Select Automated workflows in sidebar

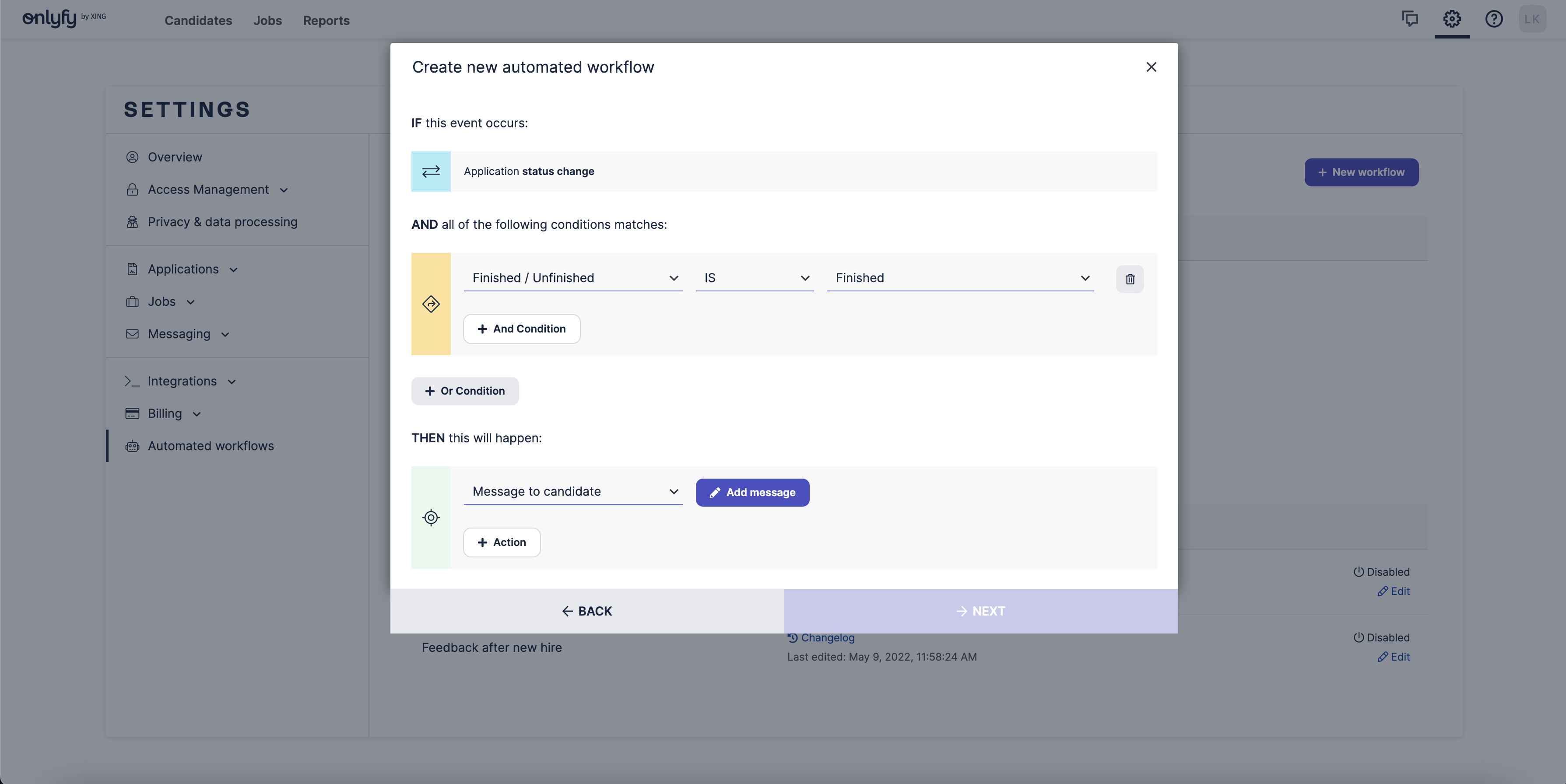click(211, 446)
